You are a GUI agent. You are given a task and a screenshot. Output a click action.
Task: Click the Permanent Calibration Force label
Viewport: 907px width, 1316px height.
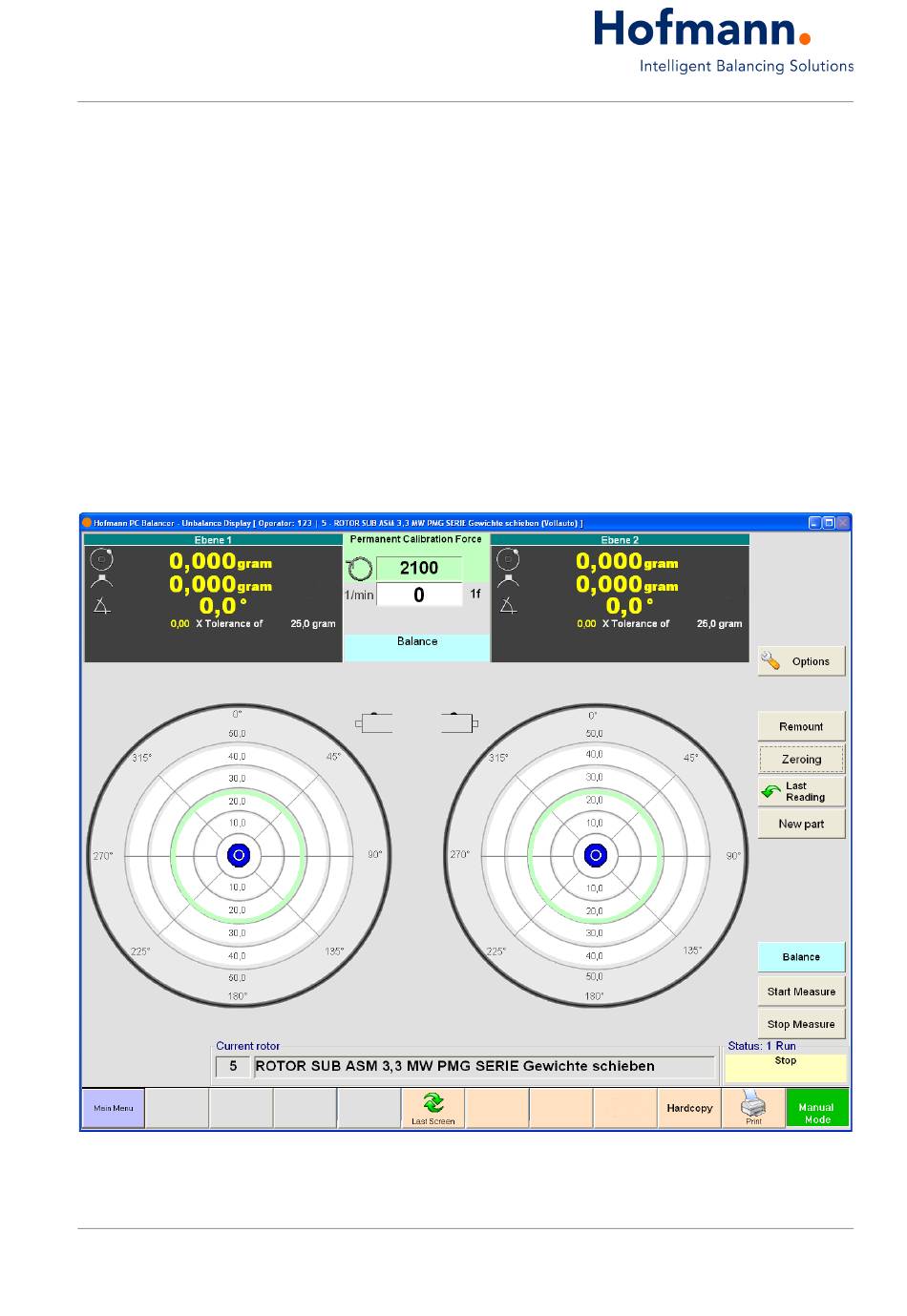[x=415, y=539]
